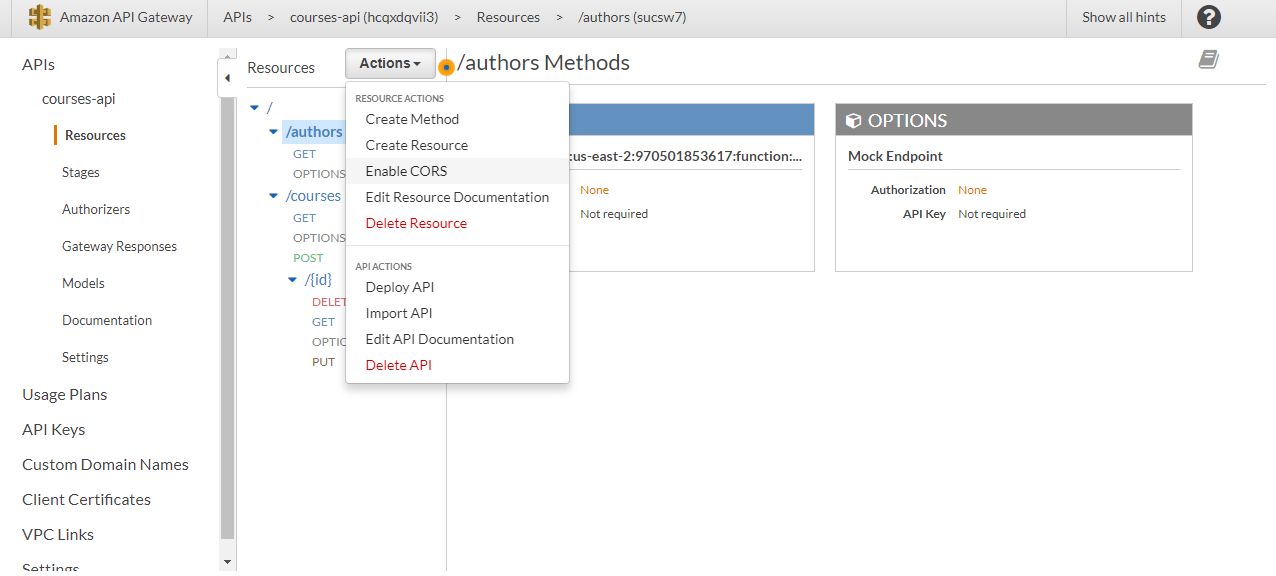Open the Resources breadcrumb link
Screen dimensions: 1276x576
coord(508,17)
